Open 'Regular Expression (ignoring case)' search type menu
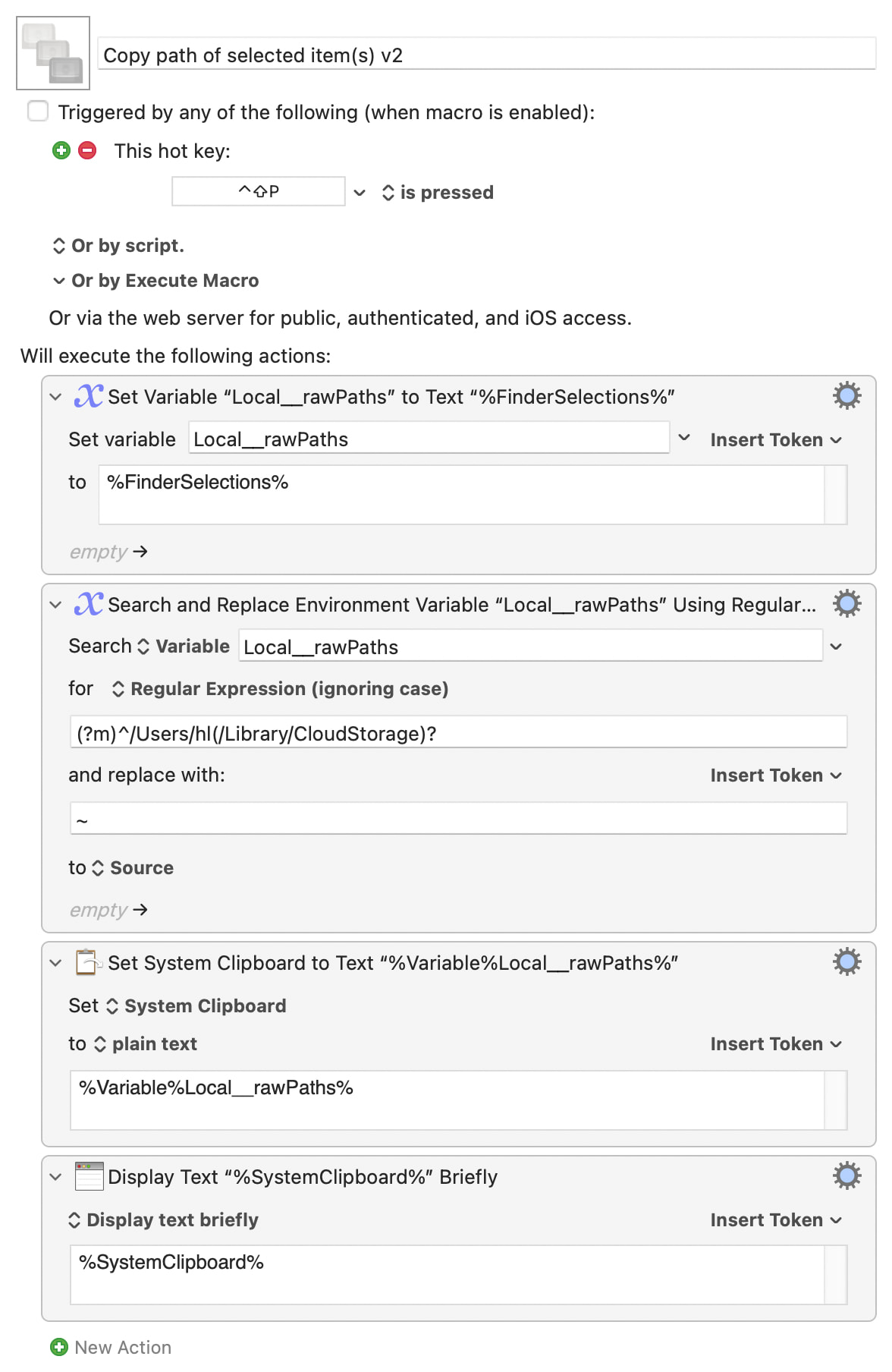 (x=281, y=689)
